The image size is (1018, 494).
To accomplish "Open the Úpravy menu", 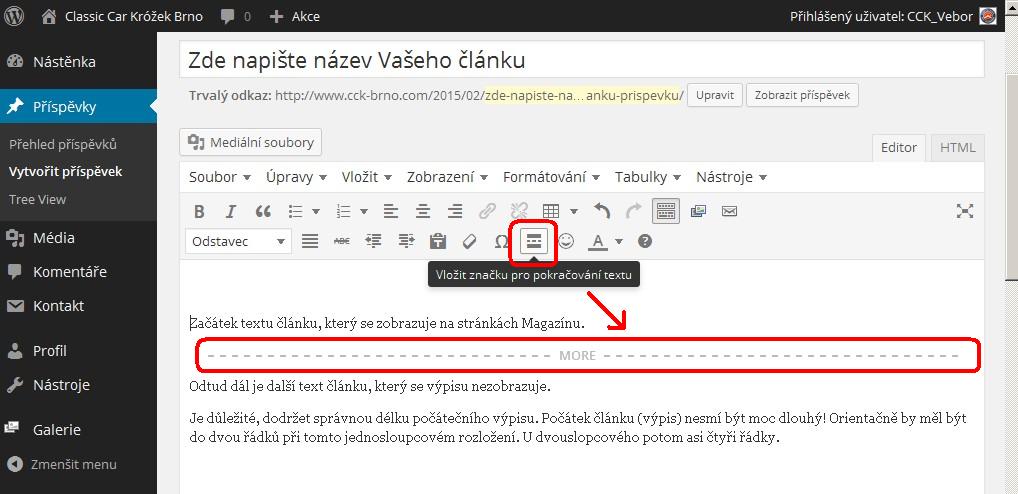I will [296, 177].
